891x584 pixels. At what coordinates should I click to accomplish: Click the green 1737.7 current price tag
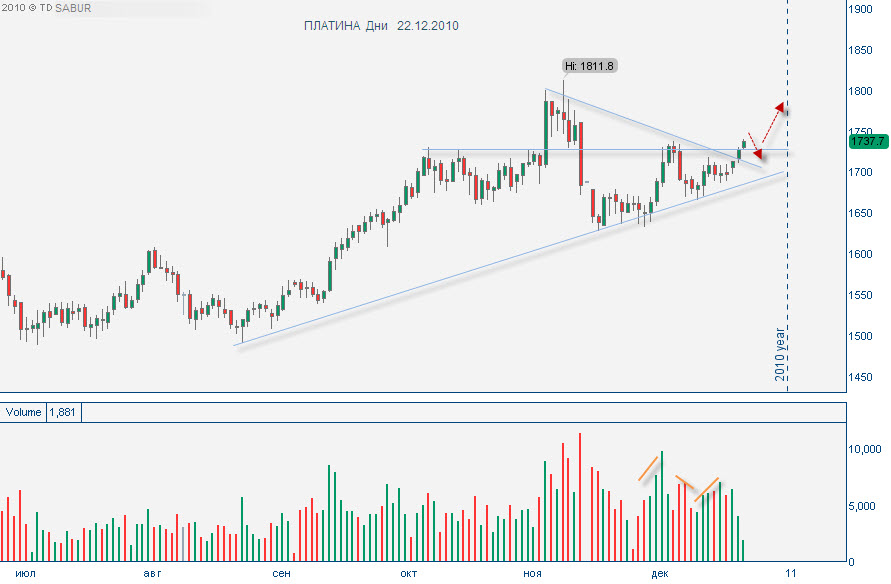(x=868, y=141)
